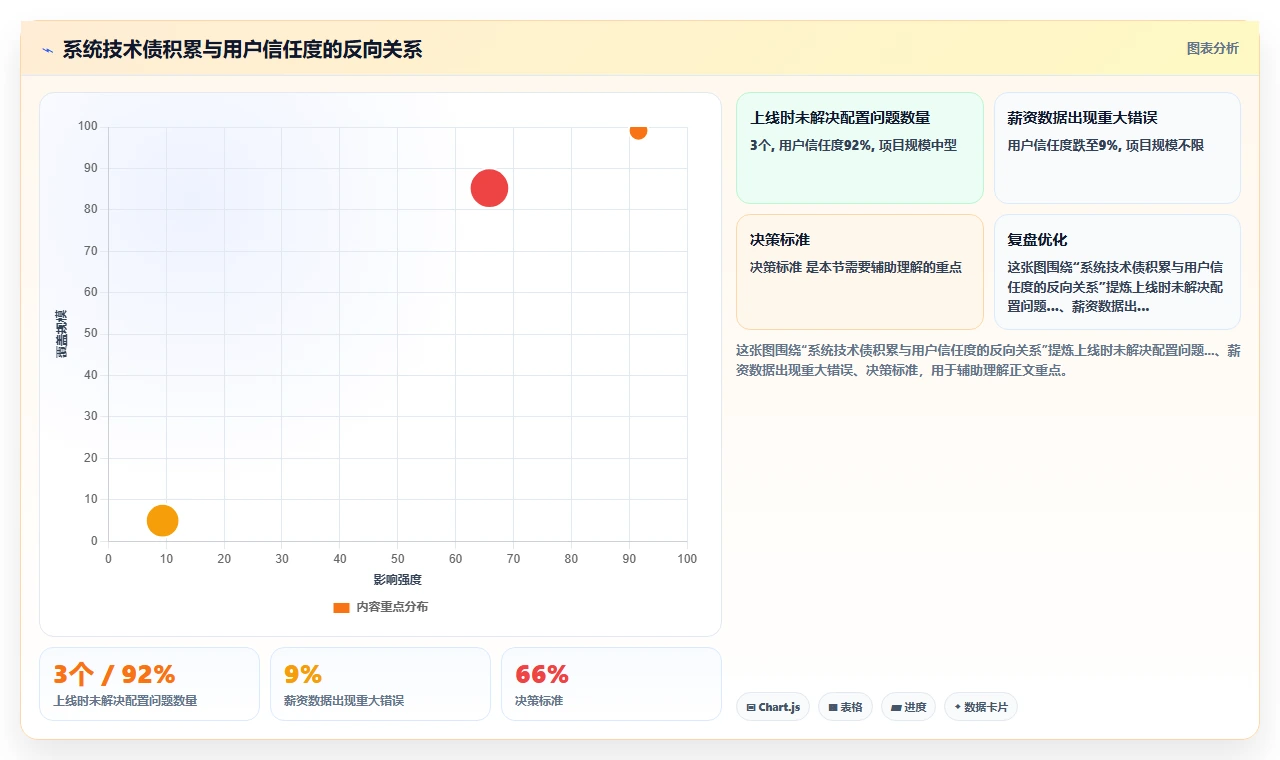Image resolution: width=1280 pixels, height=760 pixels.
Task: Click the 决策标准 label under 66%
Action: click(539, 701)
